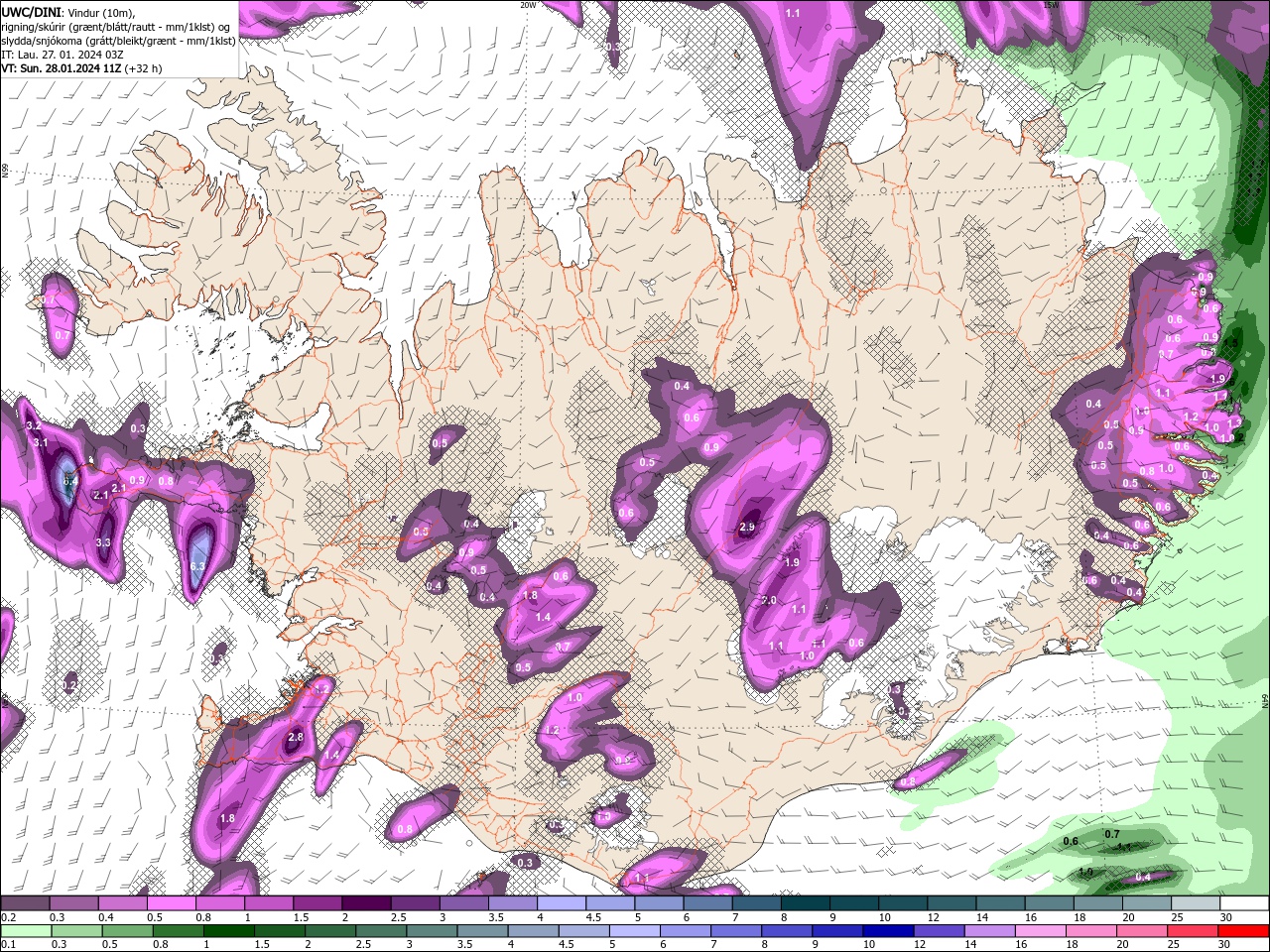This screenshot has width=1270, height=952.
Task: Click the light pink 16–18 rain legend swatch
Action: tap(1039, 931)
